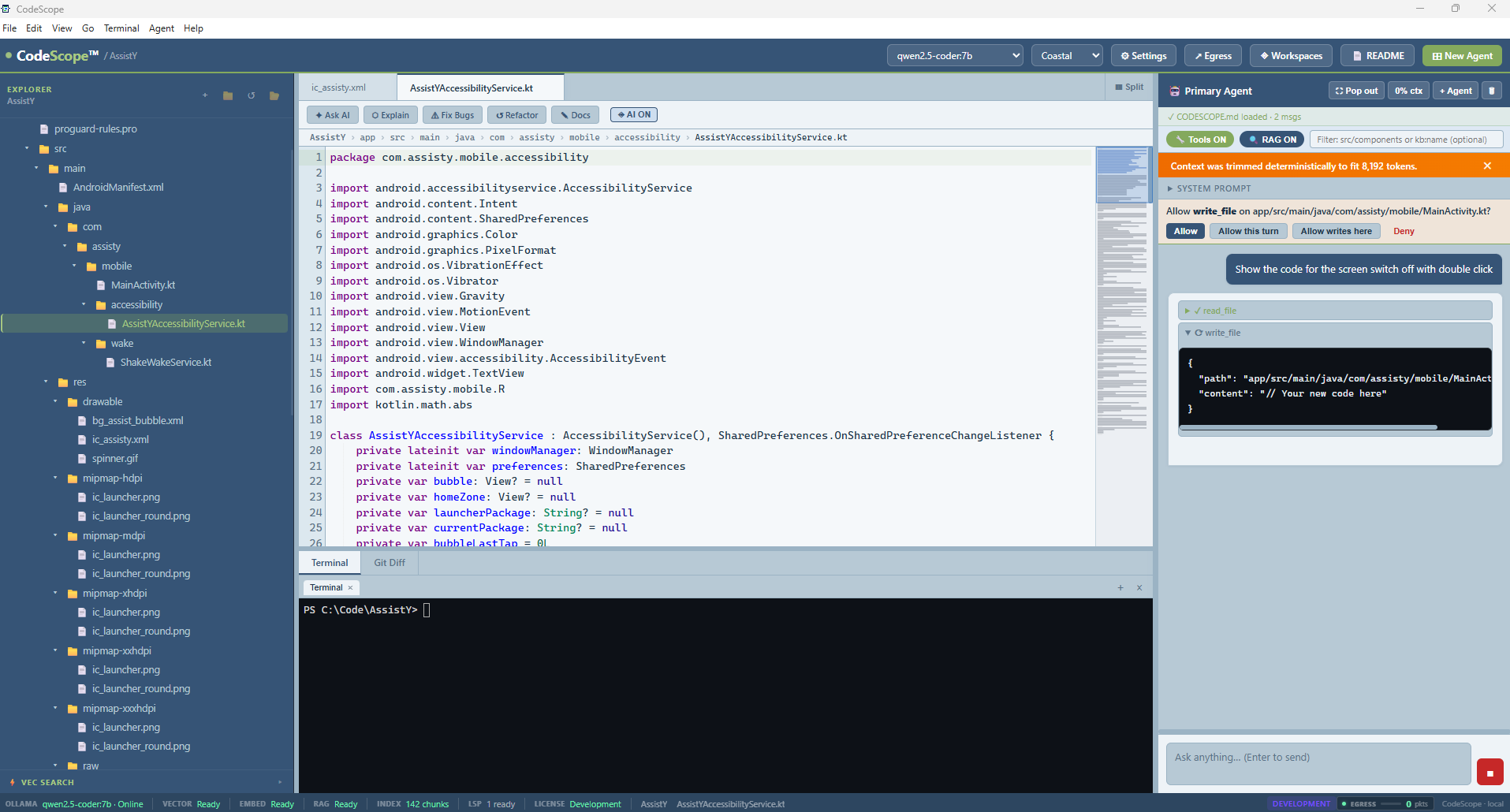Image resolution: width=1510 pixels, height=812 pixels.
Task: Switch to the Git Diff tab
Action: tap(390, 563)
